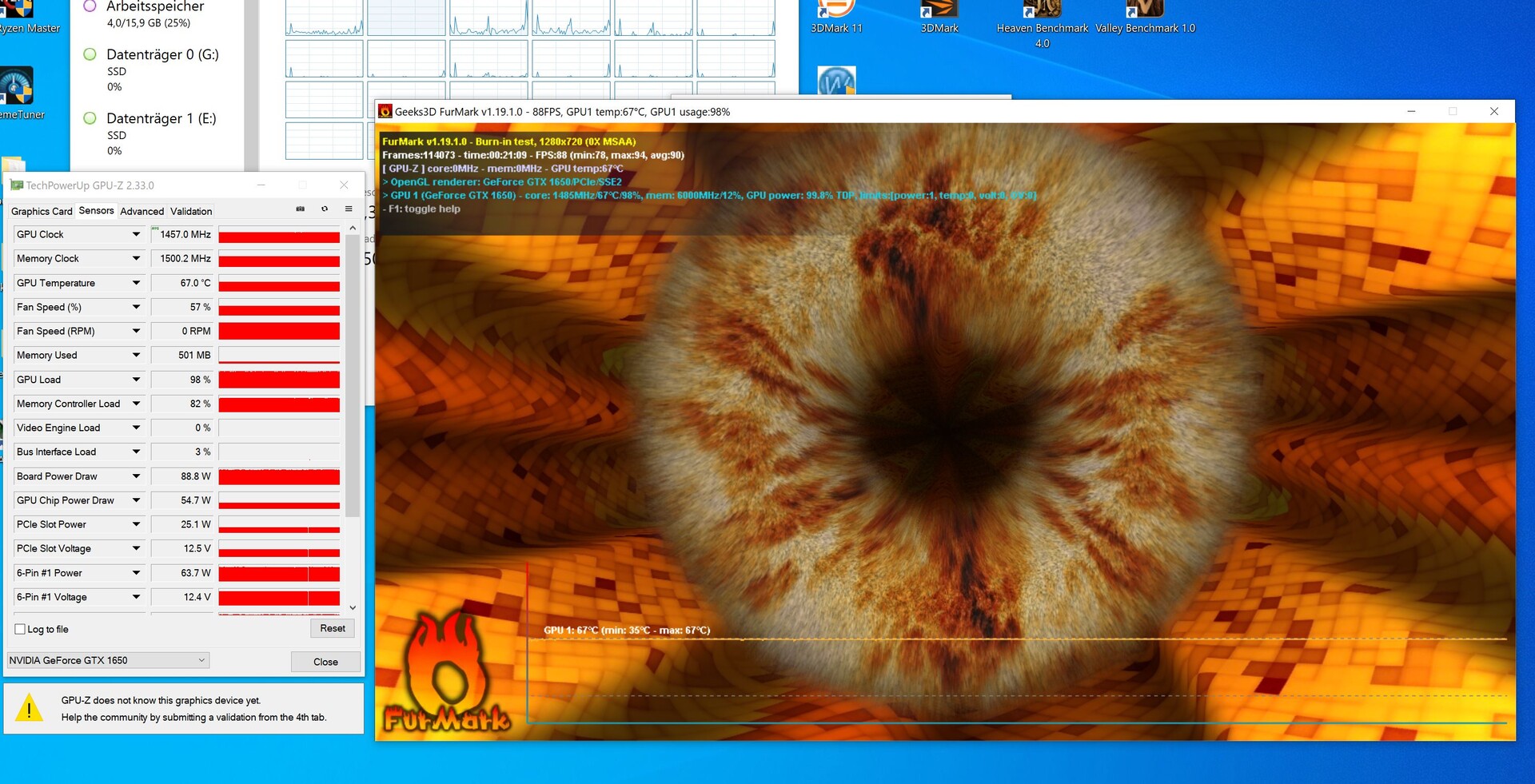1535x784 pixels.
Task: Open the Heaven Benchmark 4.0 desktop shortcut
Action: click(1043, 24)
